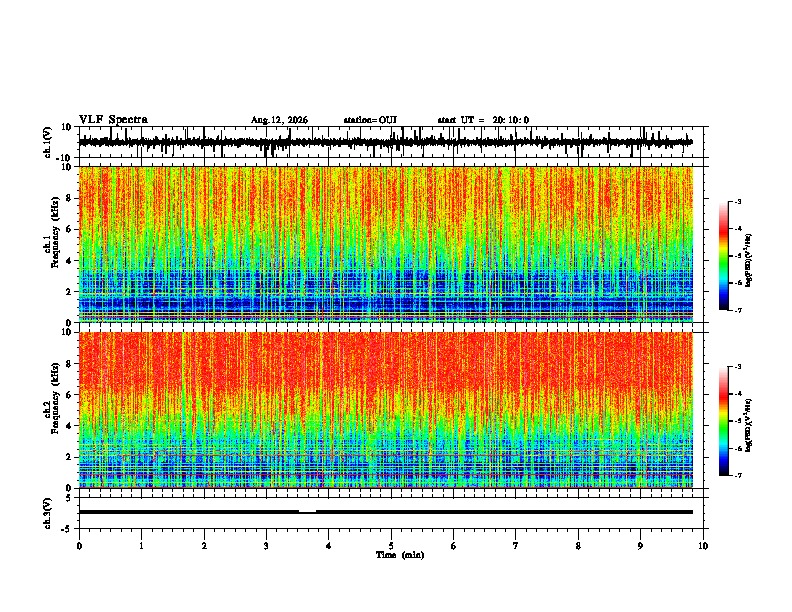Image resolution: width=792 pixels, height=612 pixels.
Task: Click inside the ch.1 spectrogram panel
Action: point(386,244)
